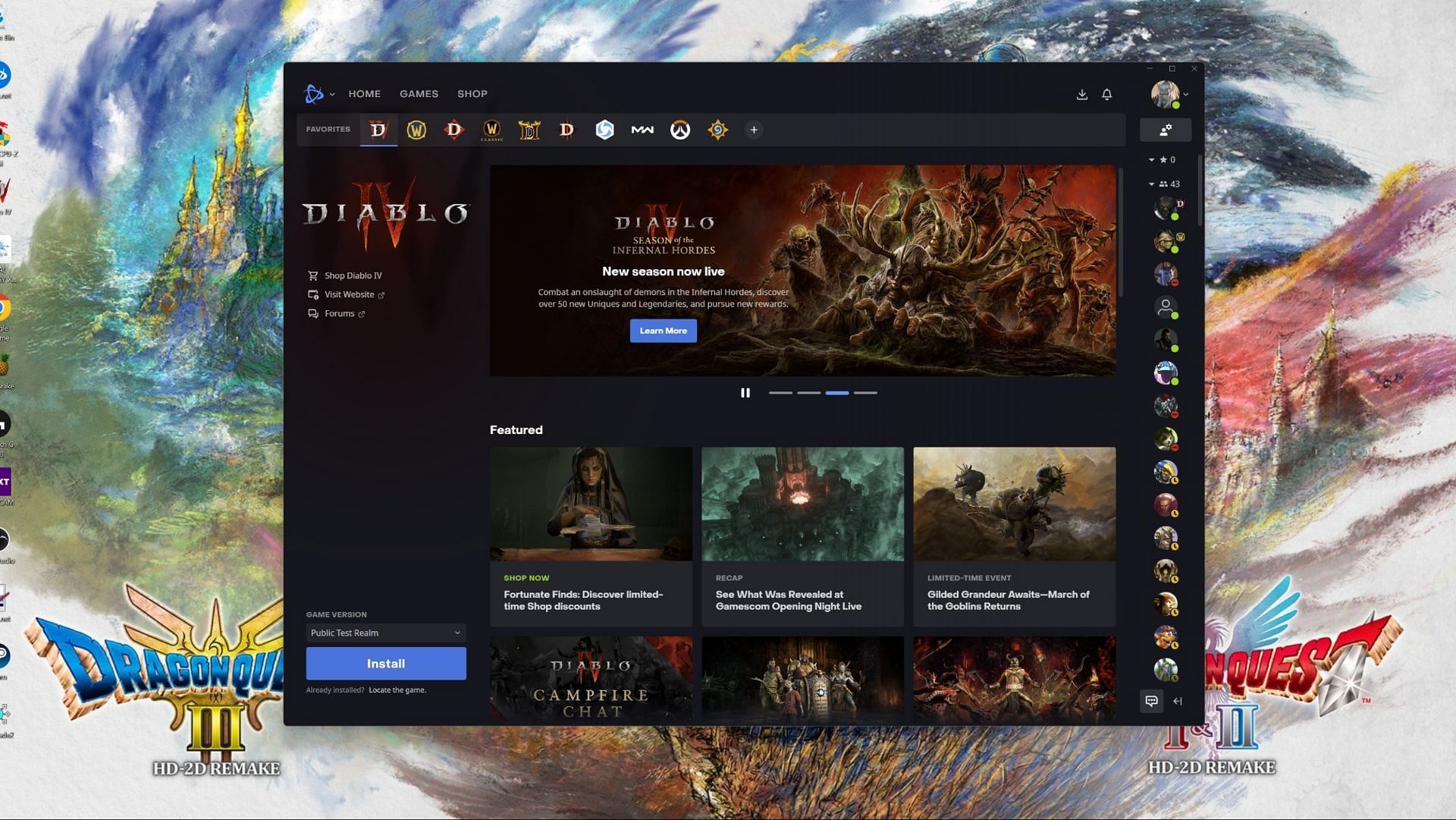Open the Diablo Campfire Chat card
Viewport: 1456px width, 820px height.
[591, 679]
